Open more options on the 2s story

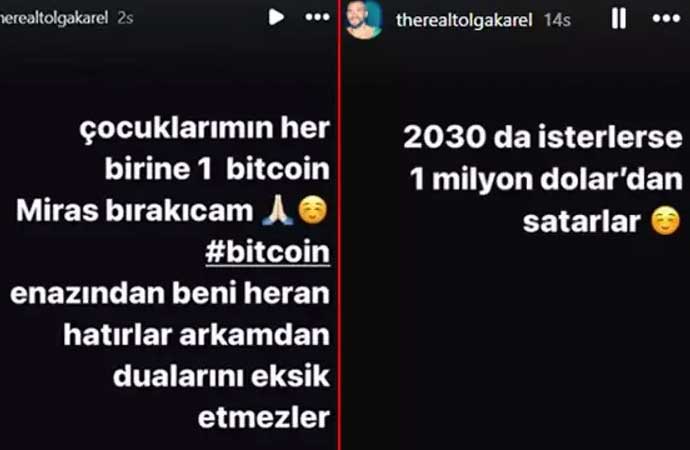[317, 17]
